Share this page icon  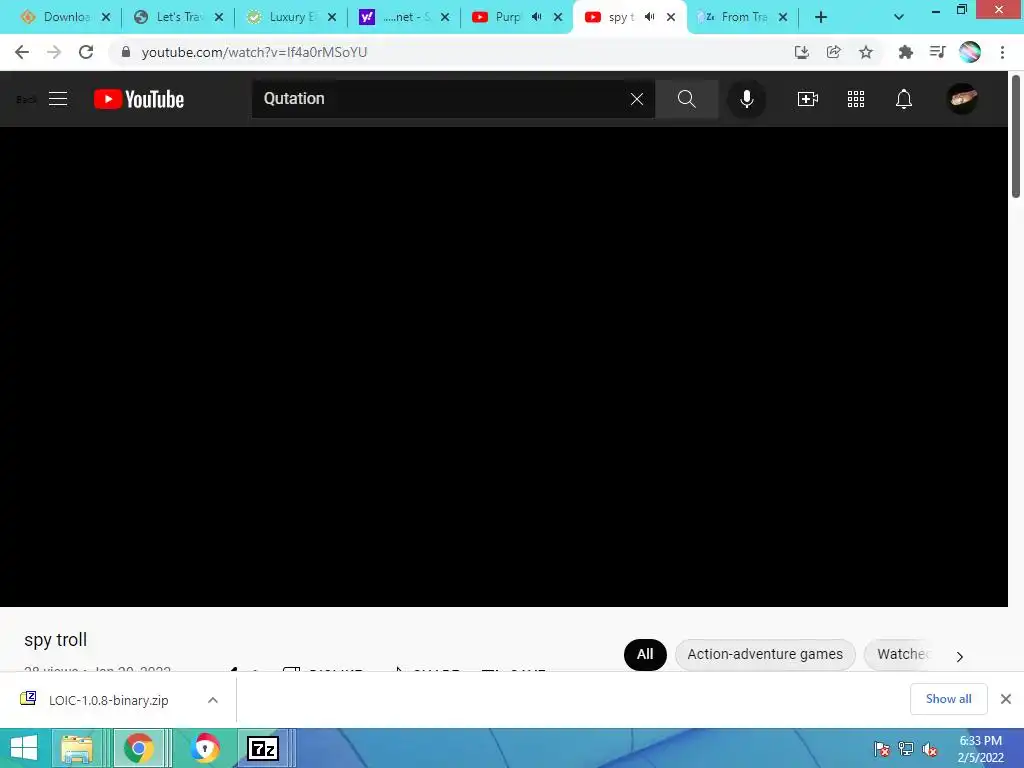coord(833,52)
